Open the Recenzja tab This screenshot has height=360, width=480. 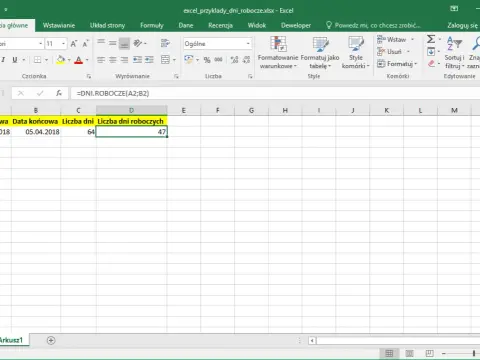[x=220, y=25]
